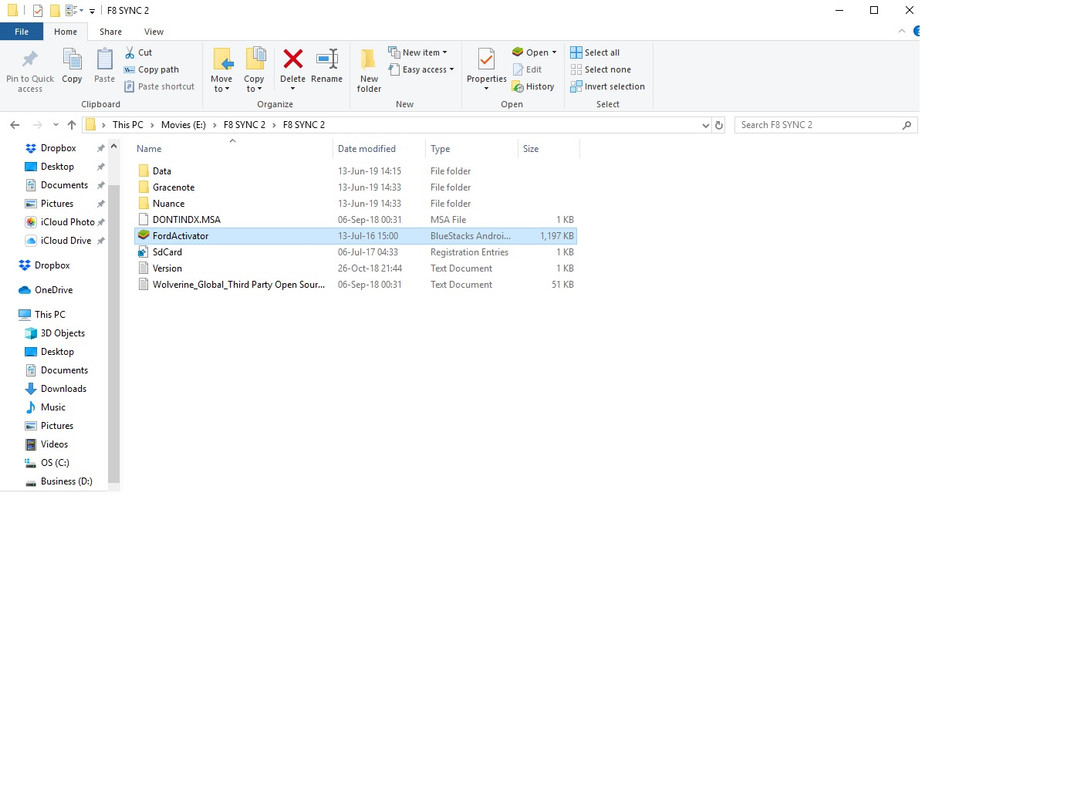Sort by Type column header

click(472, 148)
